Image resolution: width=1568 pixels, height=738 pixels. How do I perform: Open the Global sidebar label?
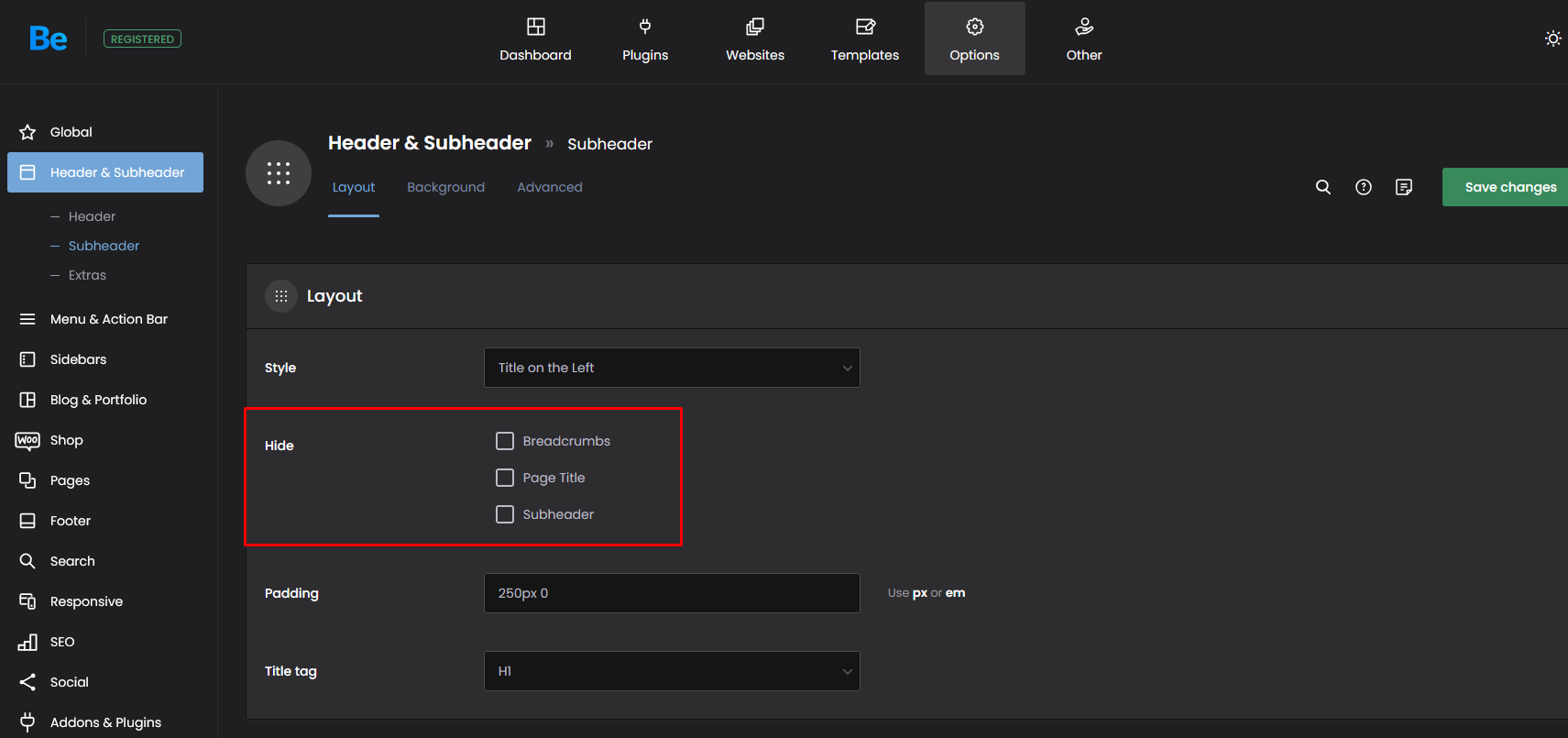point(71,132)
